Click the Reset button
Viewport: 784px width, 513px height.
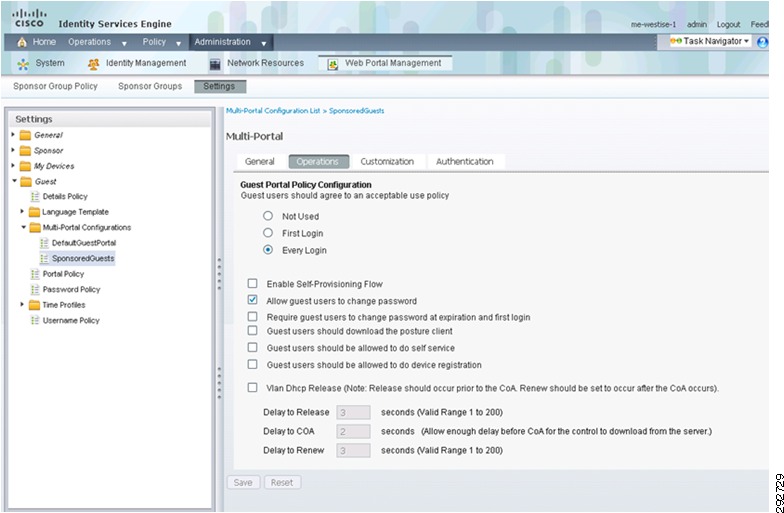282,482
